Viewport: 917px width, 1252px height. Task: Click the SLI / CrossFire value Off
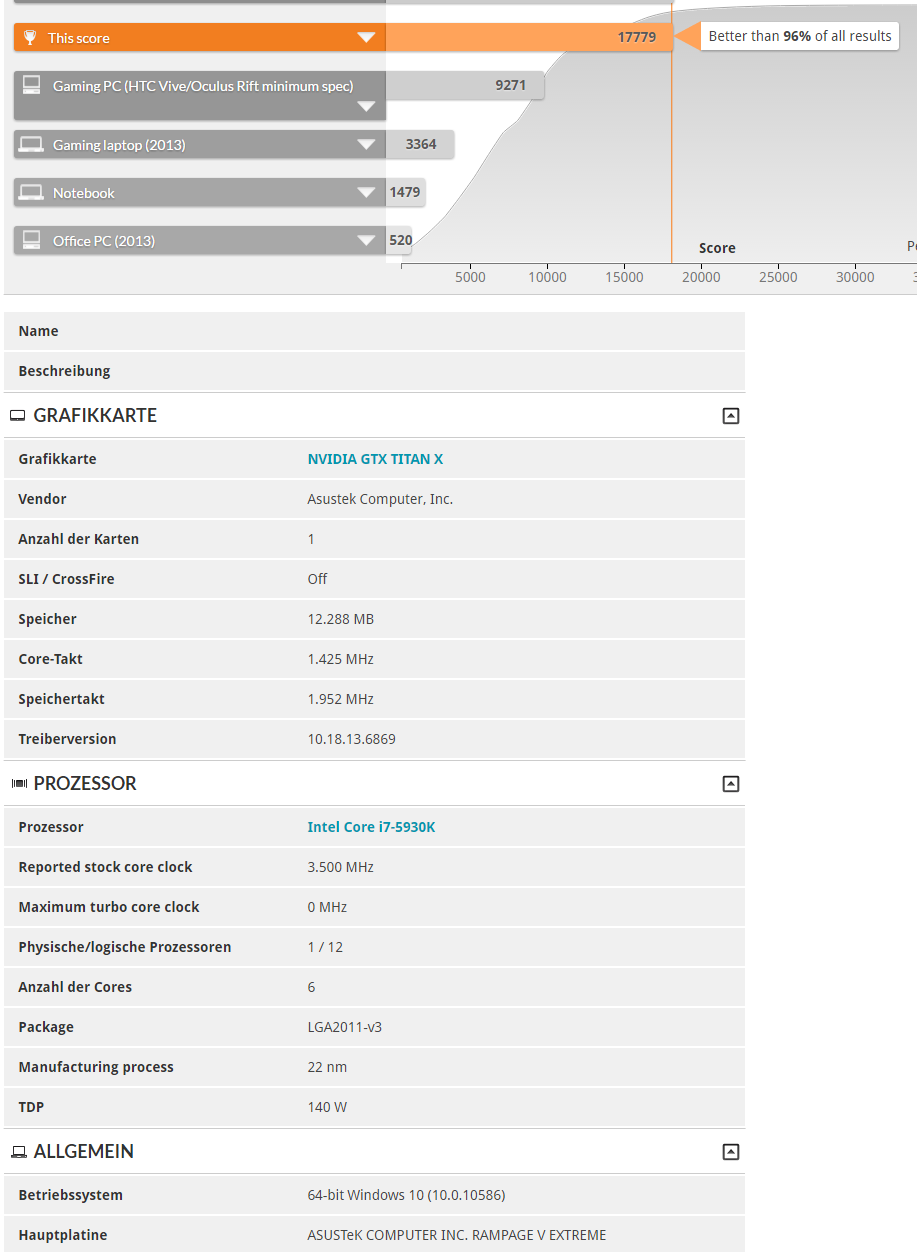pos(317,579)
